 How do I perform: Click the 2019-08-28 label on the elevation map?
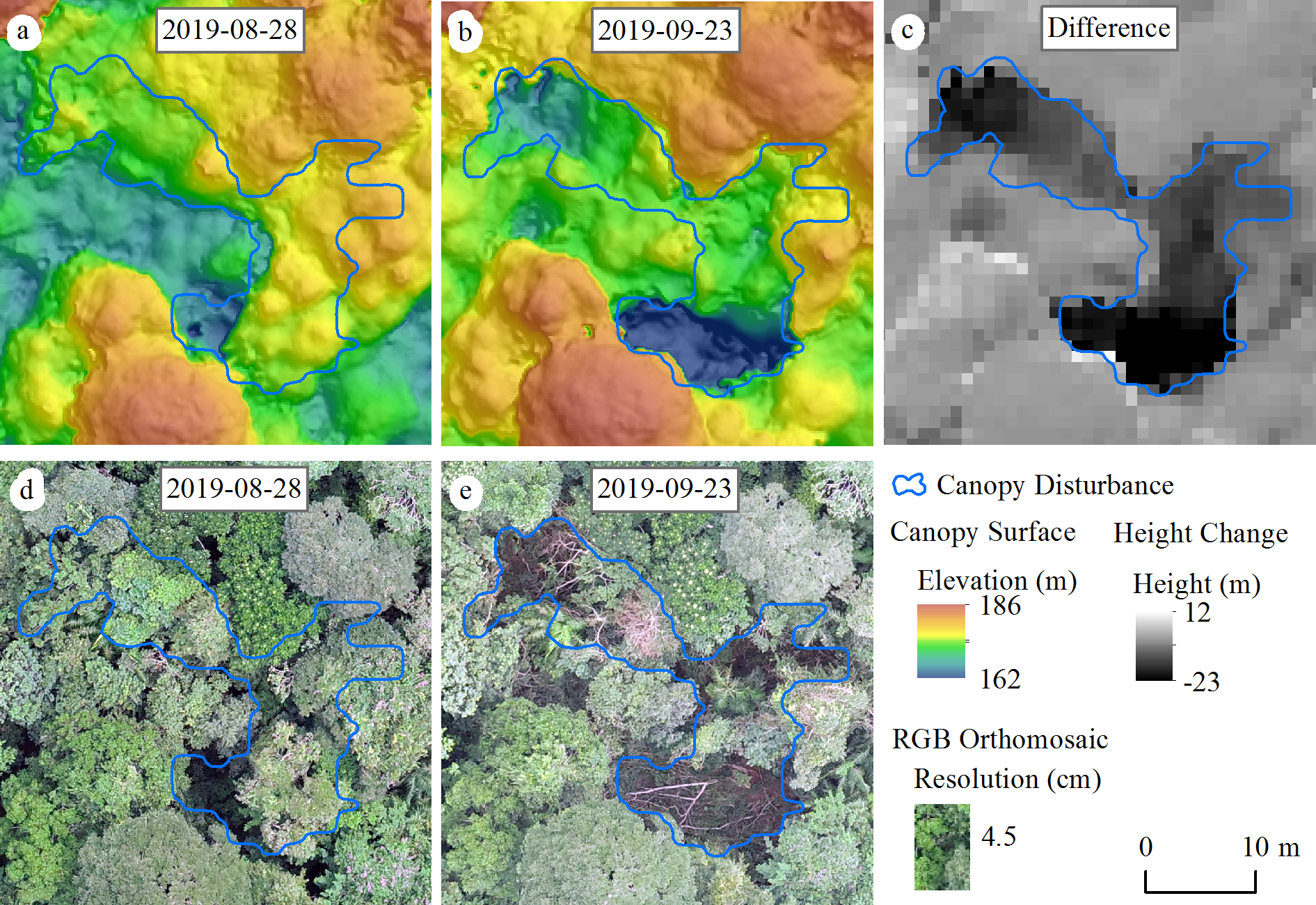click(230, 30)
